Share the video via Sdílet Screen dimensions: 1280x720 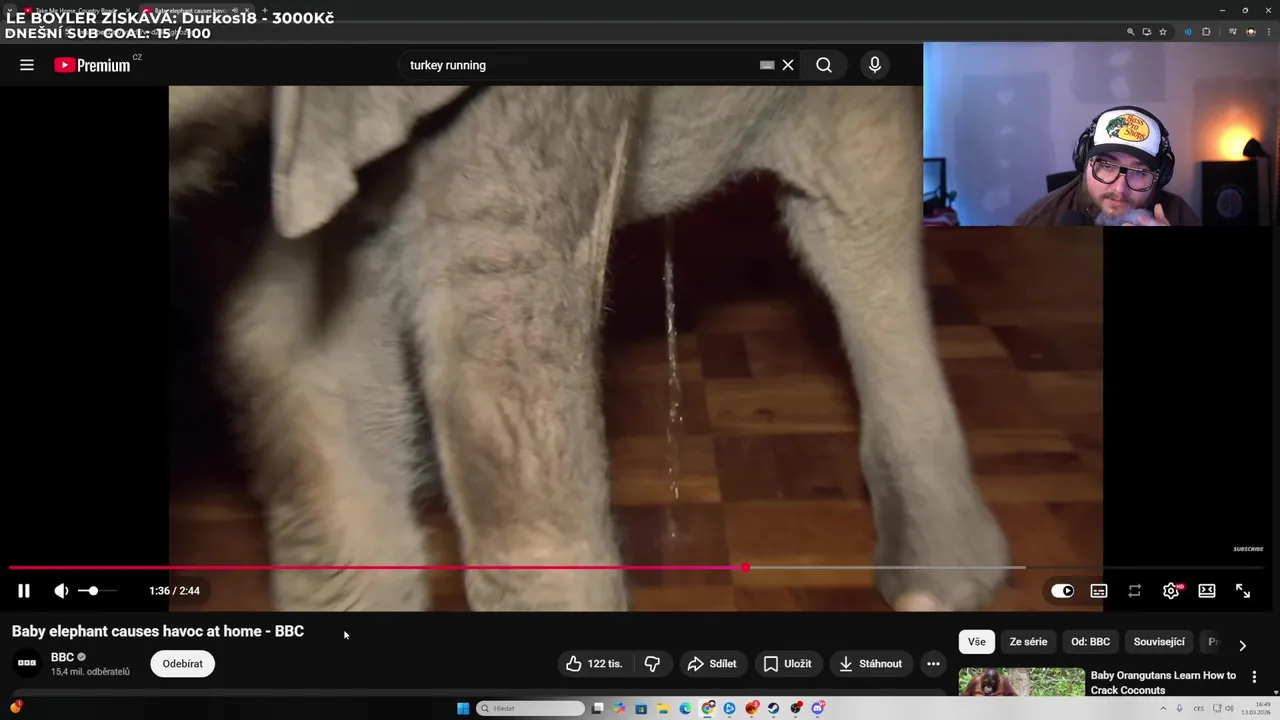(x=712, y=663)
